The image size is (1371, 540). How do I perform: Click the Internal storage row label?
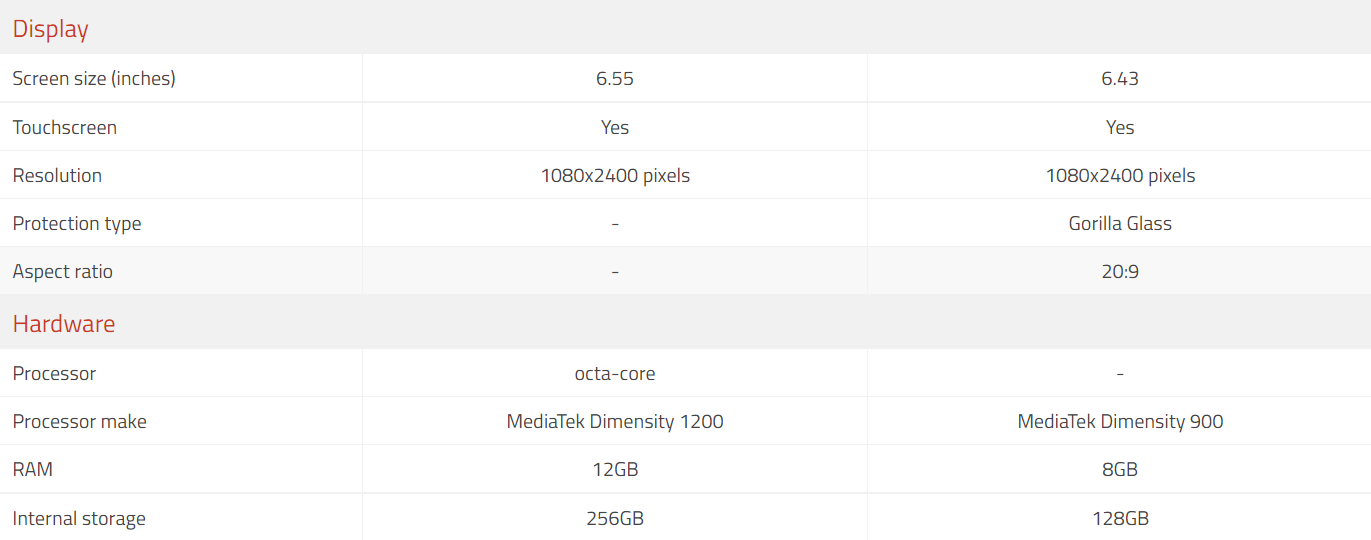coord(79,518)
